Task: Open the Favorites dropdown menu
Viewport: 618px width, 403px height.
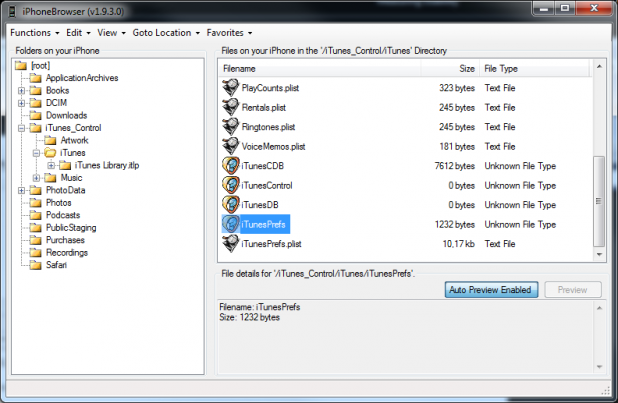Action: [229, 33]
